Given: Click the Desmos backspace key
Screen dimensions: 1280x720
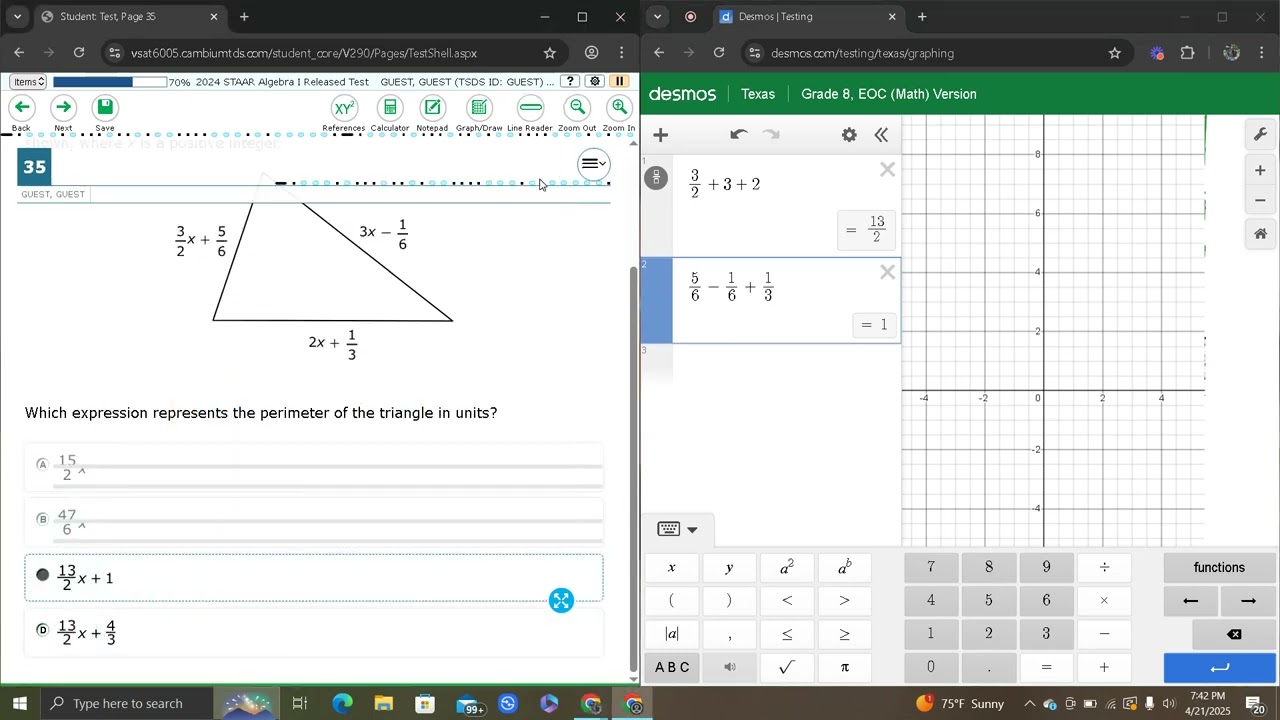Looking at the screenshot, I should pyautogui.click(x=1234, y=634).
